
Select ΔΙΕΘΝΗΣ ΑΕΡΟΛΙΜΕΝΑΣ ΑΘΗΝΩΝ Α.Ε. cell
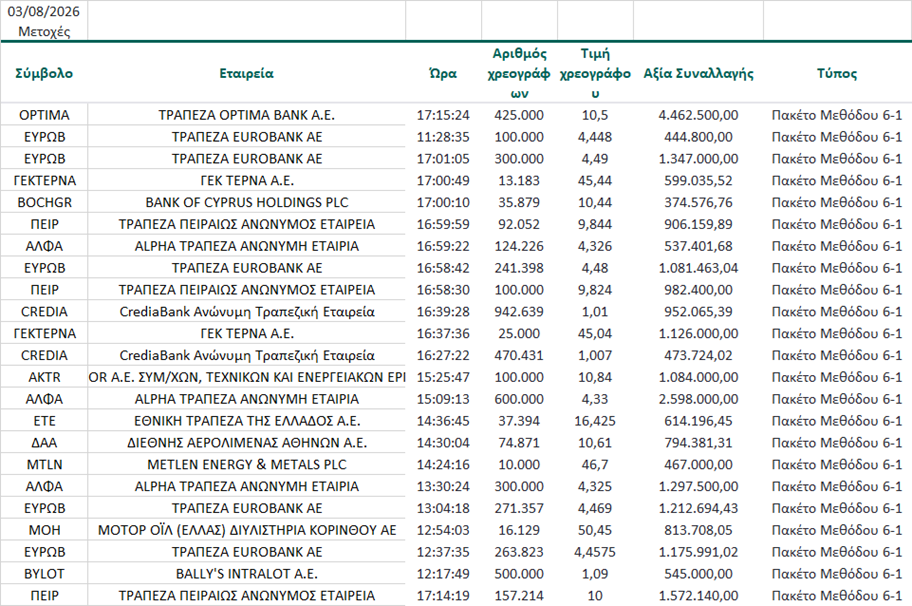pyautogui.click(x=247, y=443)
